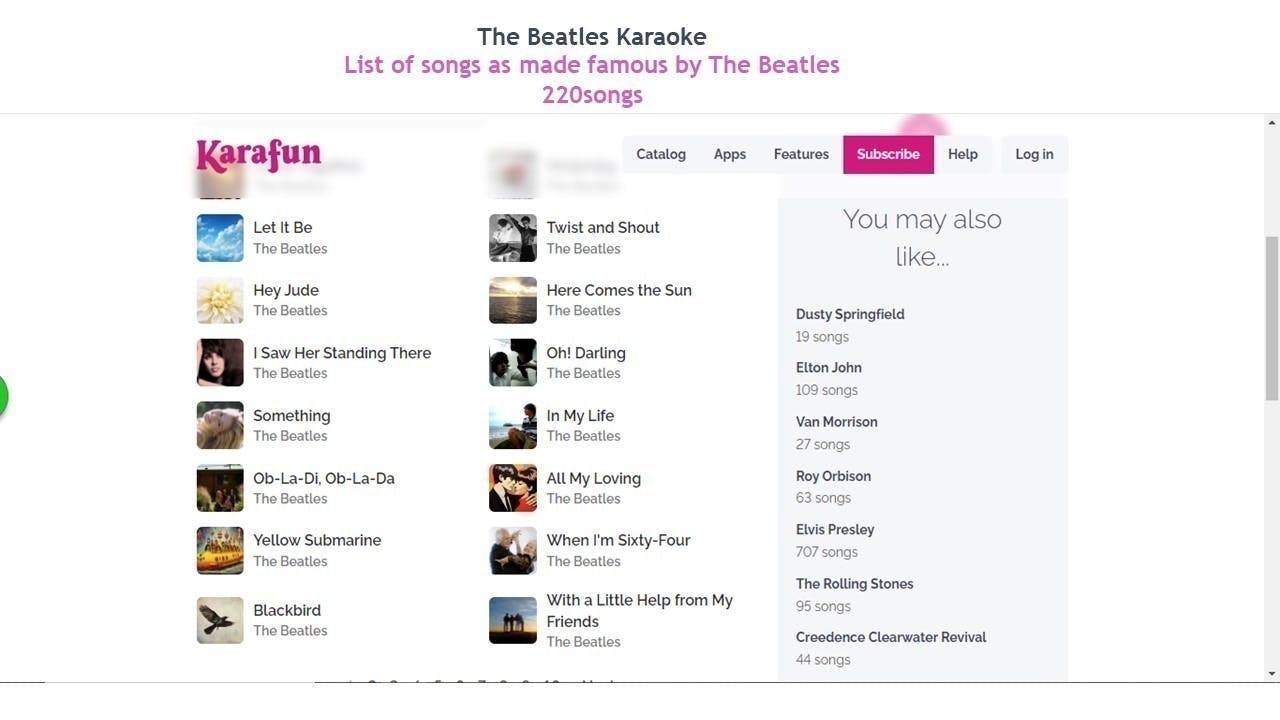1280x720 pixels.
Task: Open the Something song thumbnail
Action: pos(220,425)
